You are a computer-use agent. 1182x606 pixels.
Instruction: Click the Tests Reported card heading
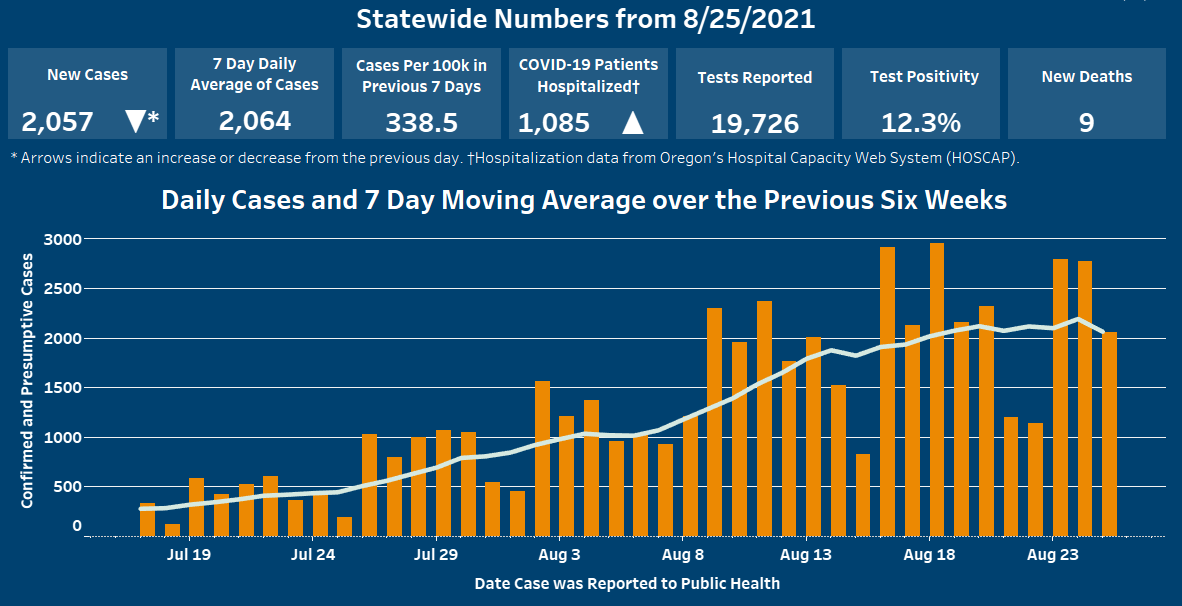pos(755,78)
